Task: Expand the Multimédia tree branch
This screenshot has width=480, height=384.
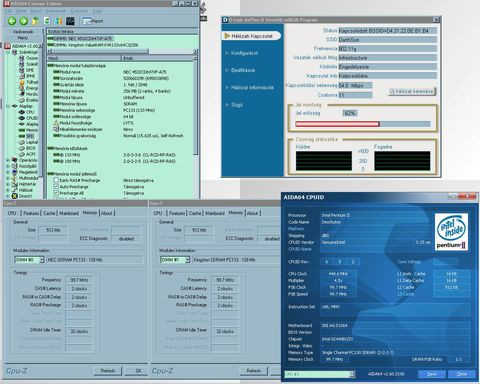Action: tap(8, 178)
